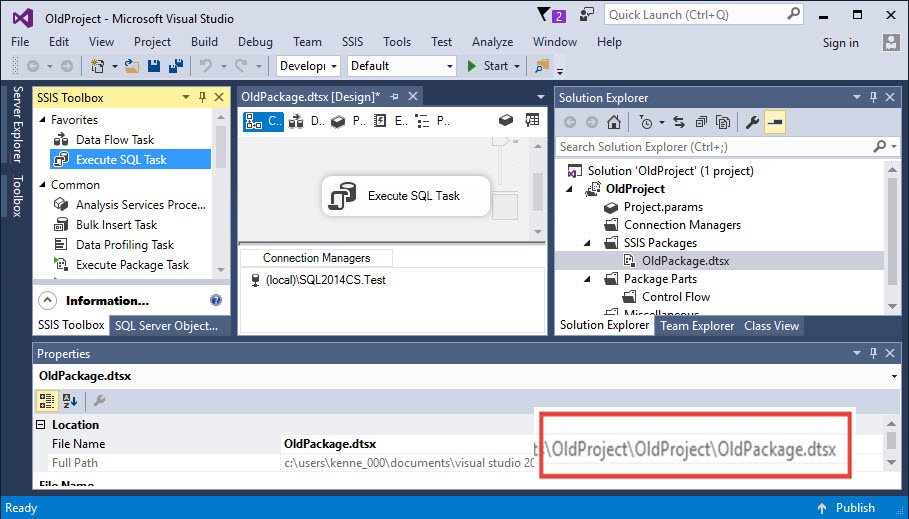Open Properties via the wrench icon in Solution Explorer
Image resolution: width=909 pixels, height=519 pixels.
753,122
